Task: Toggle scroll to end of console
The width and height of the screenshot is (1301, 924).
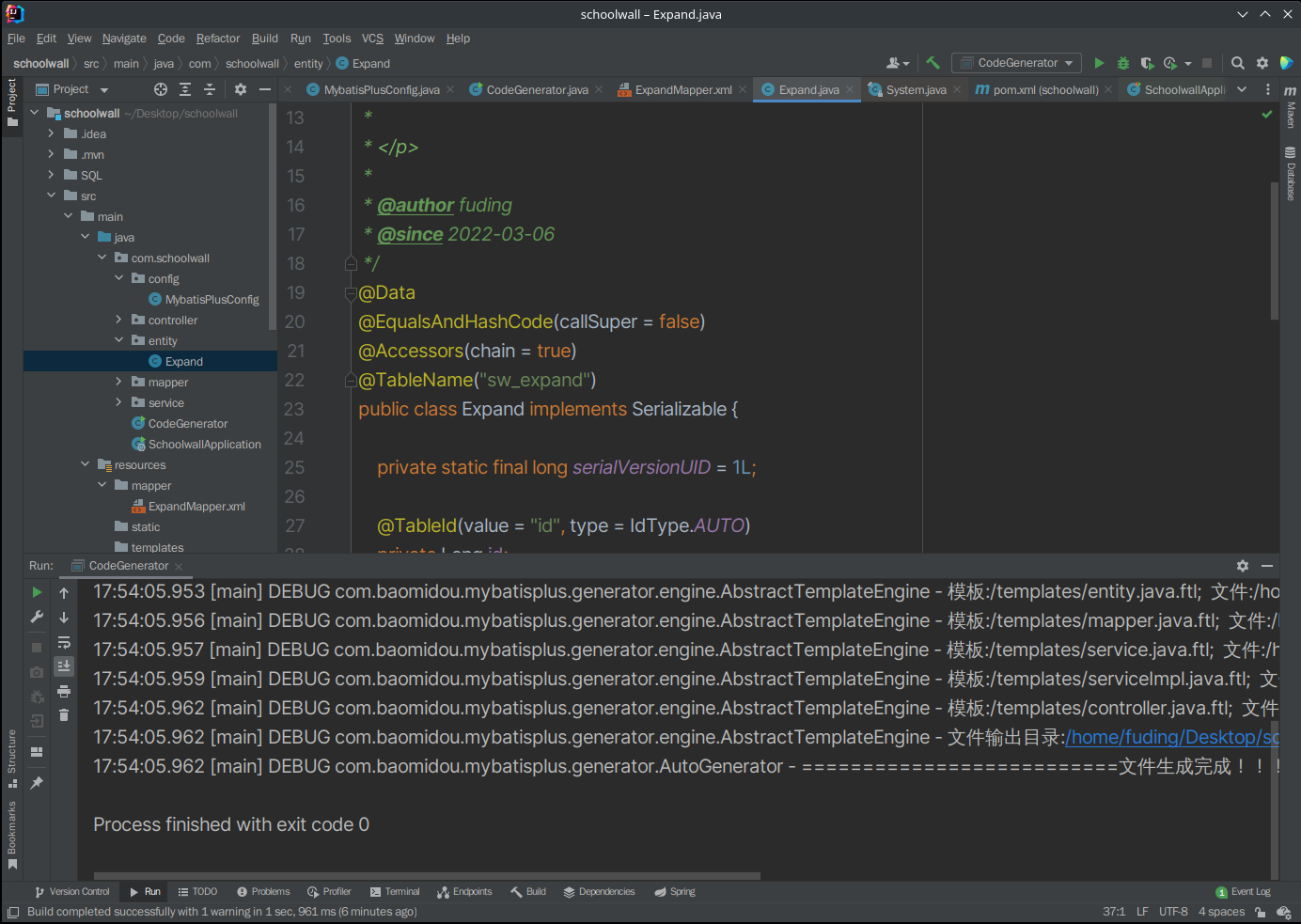Action: click(64, 666)
